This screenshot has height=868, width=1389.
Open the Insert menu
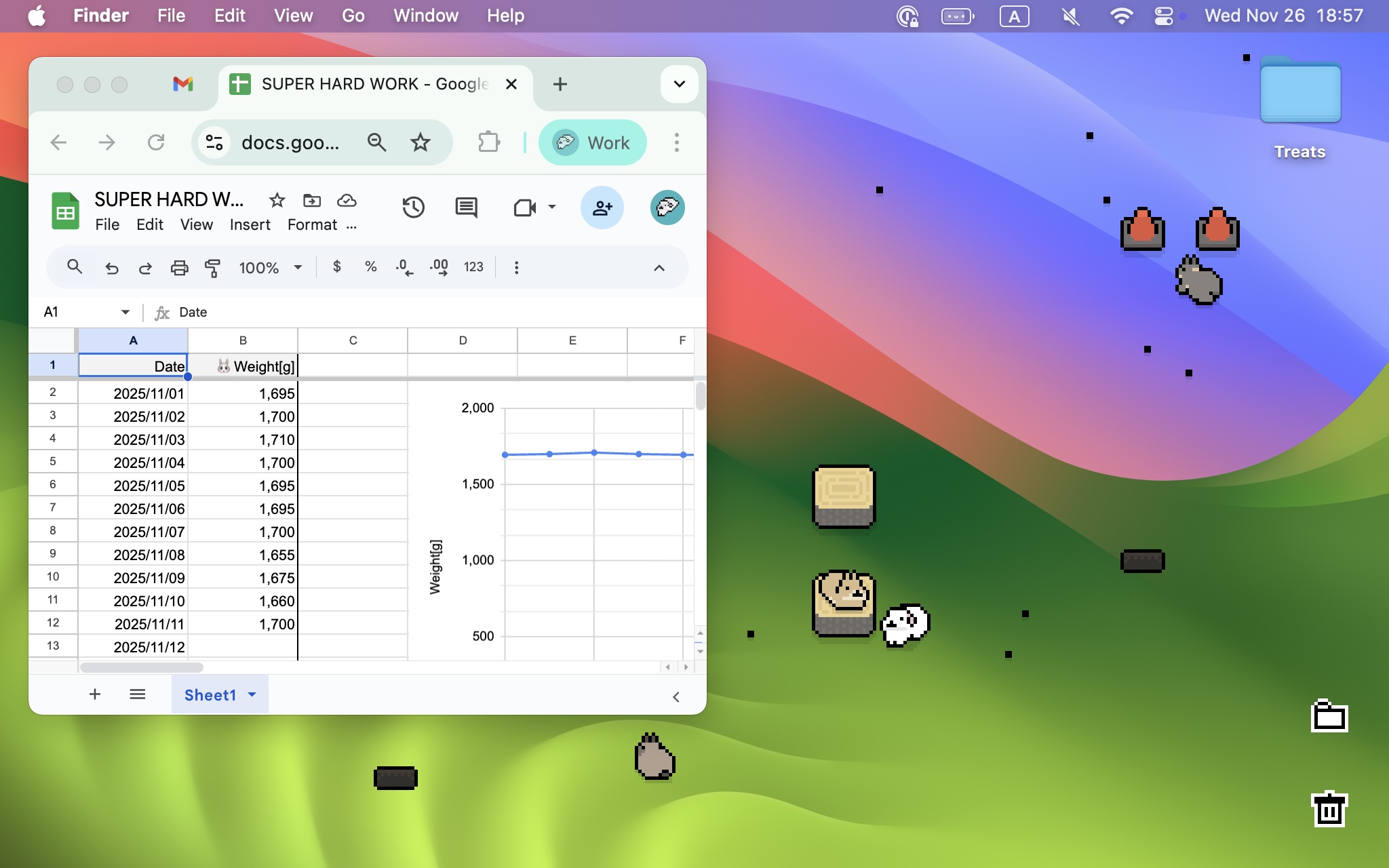pos(250,224)
